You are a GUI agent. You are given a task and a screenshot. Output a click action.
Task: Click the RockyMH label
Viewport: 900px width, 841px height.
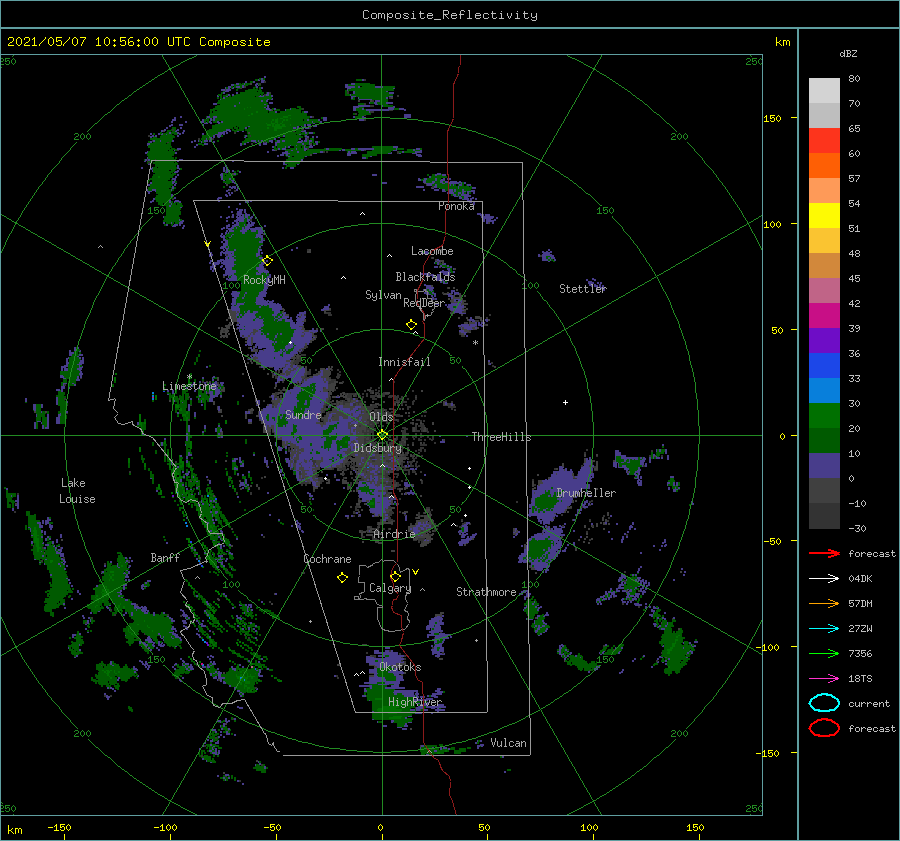click(x=264, y=280)
